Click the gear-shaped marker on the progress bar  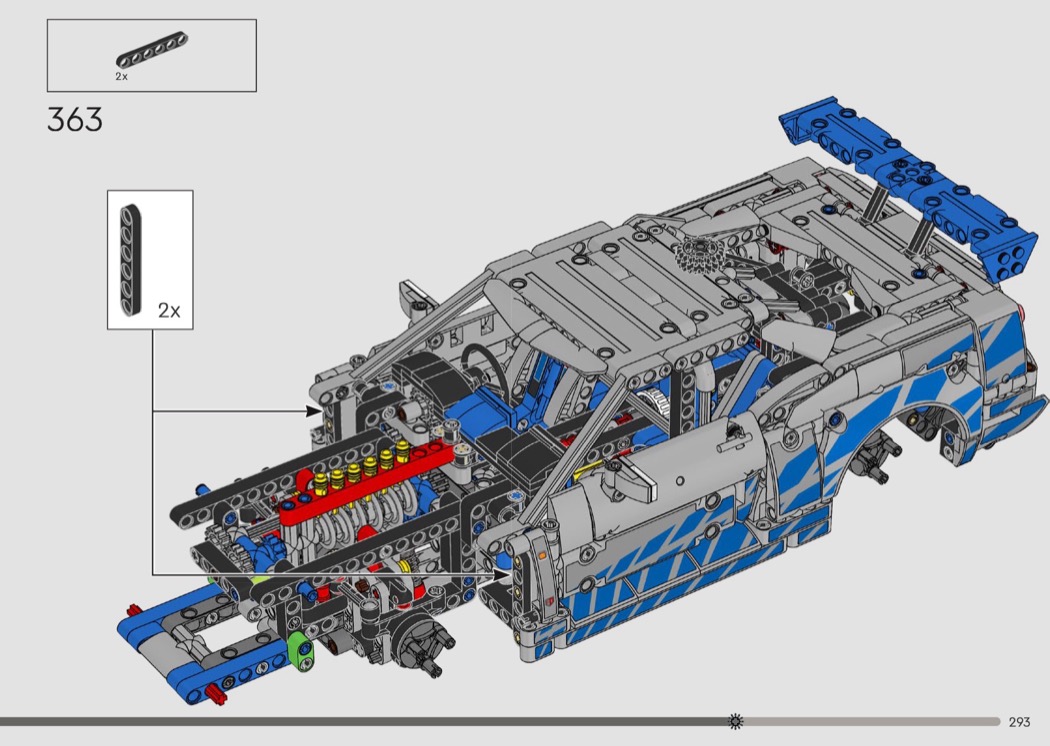click(x=736, y=721)
